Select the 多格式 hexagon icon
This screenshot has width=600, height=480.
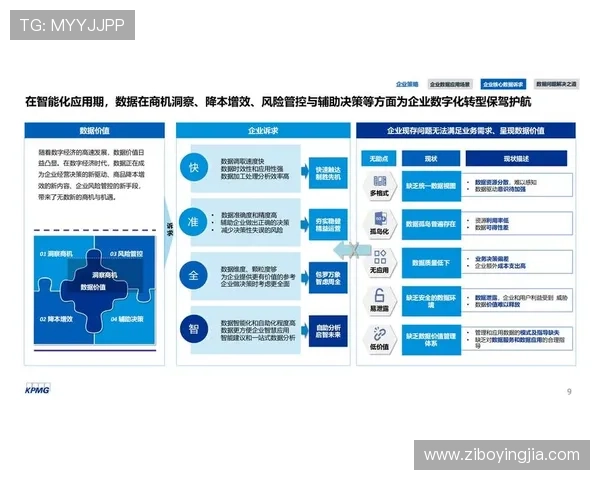(x=379, y=186)
